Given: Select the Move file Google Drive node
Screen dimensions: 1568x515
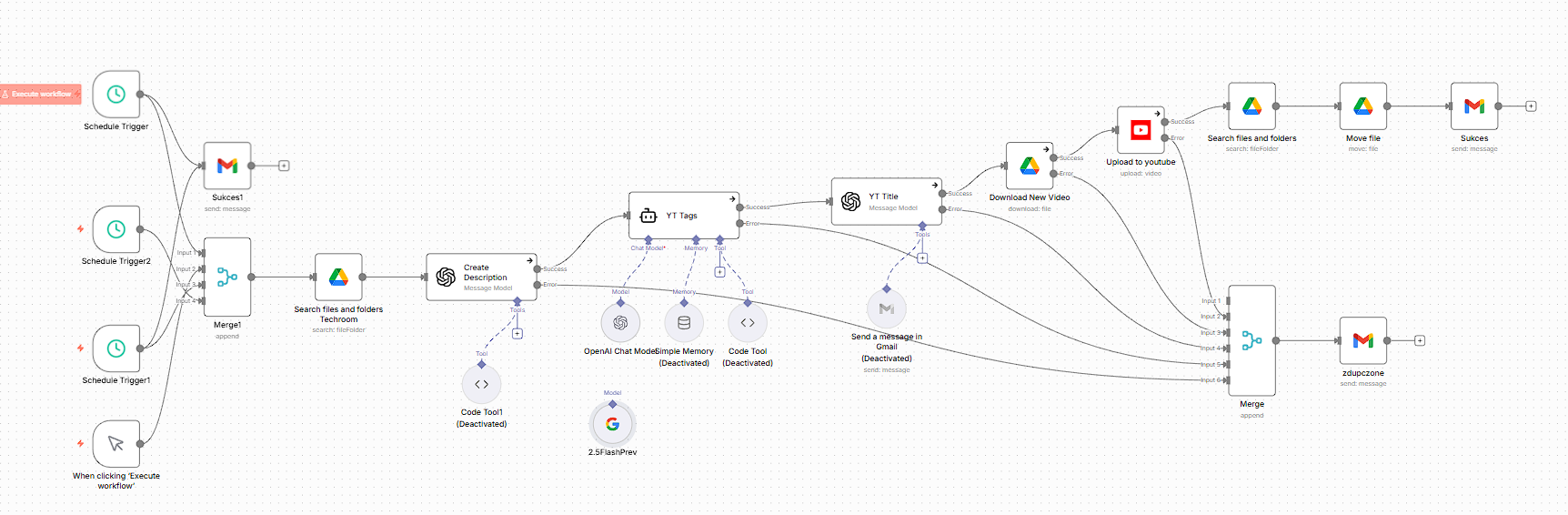Looking at the screenshot, I should (x=1362, y=106).
